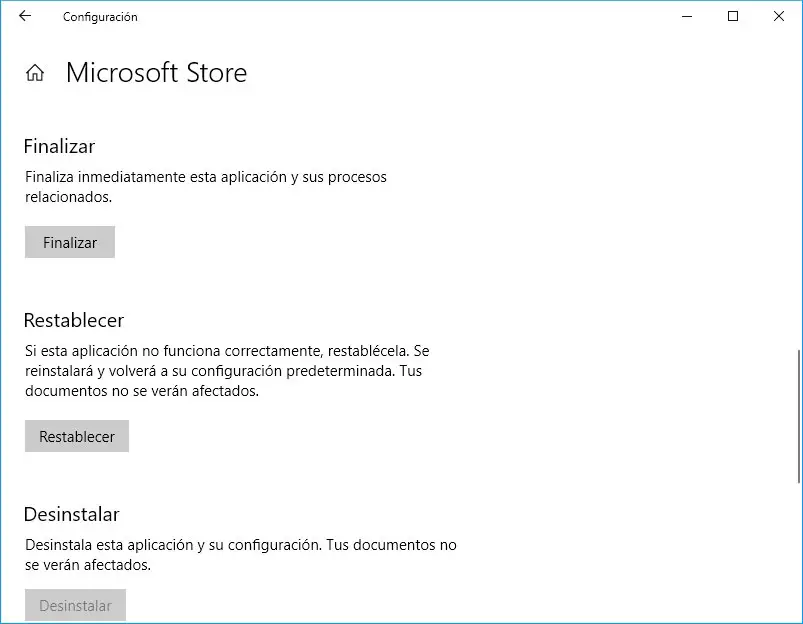Click the paragraph explaining Desinstalar
This screenshot has height=624, width=803.
coord(240,555)
